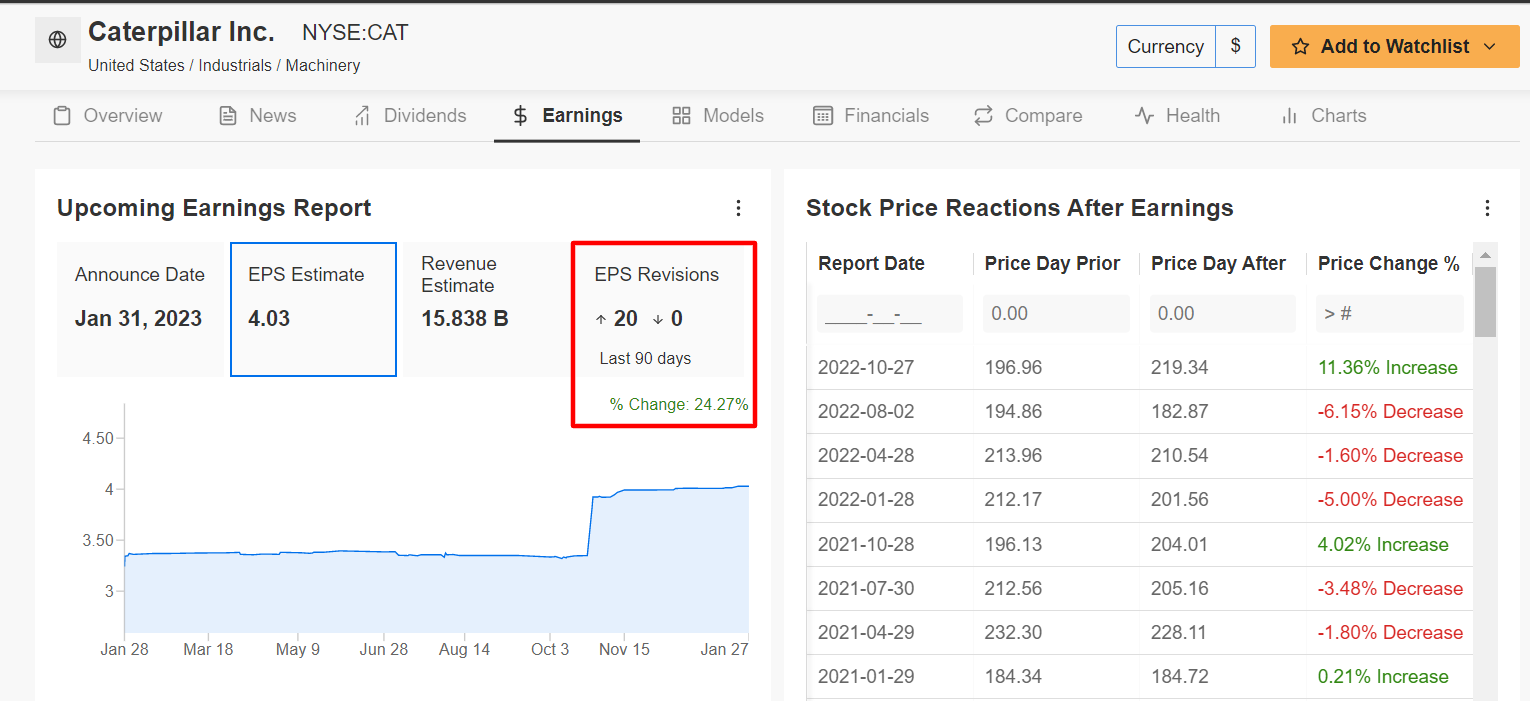Screen dimensions: 1530x701
Task: Click the up arrow beside 20 revisions
Action: (601, 320)
